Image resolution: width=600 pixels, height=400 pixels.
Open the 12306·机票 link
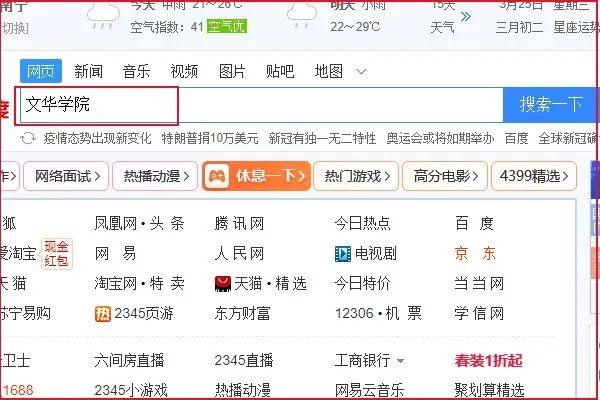tap(378, 313)
